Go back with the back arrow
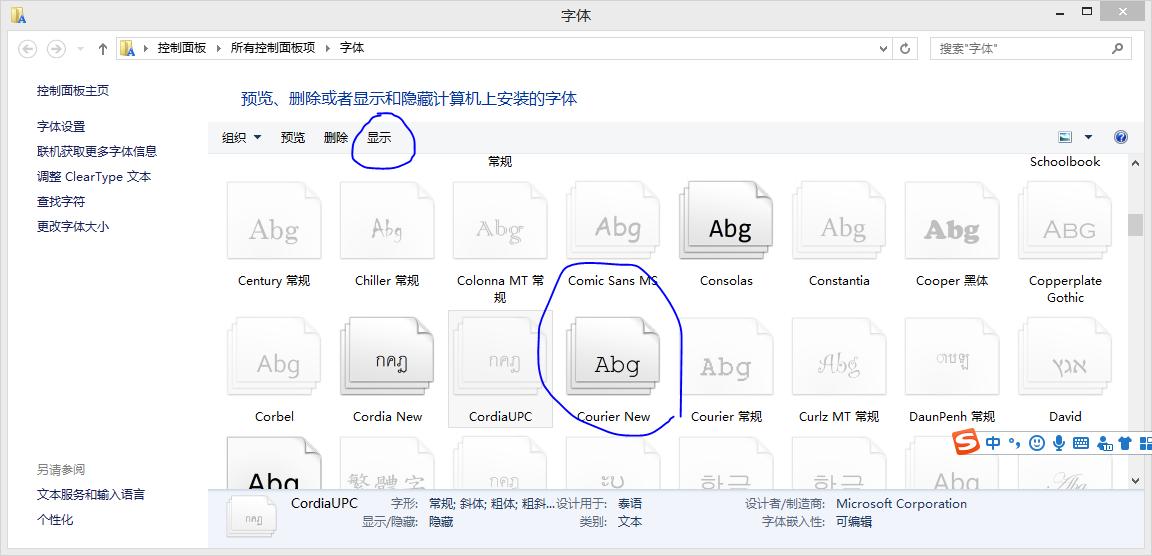1152x556 pixels. click(28, 48)
